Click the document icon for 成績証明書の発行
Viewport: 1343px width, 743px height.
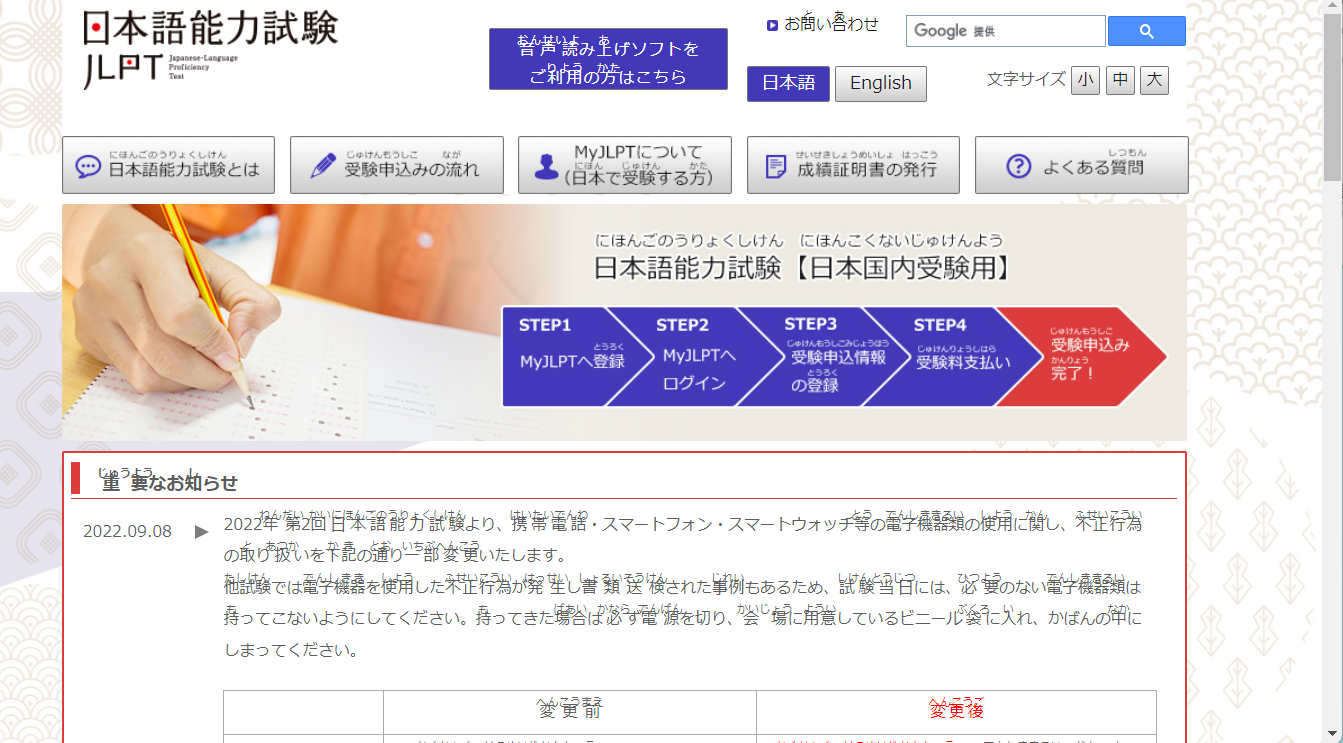point(775,167)
